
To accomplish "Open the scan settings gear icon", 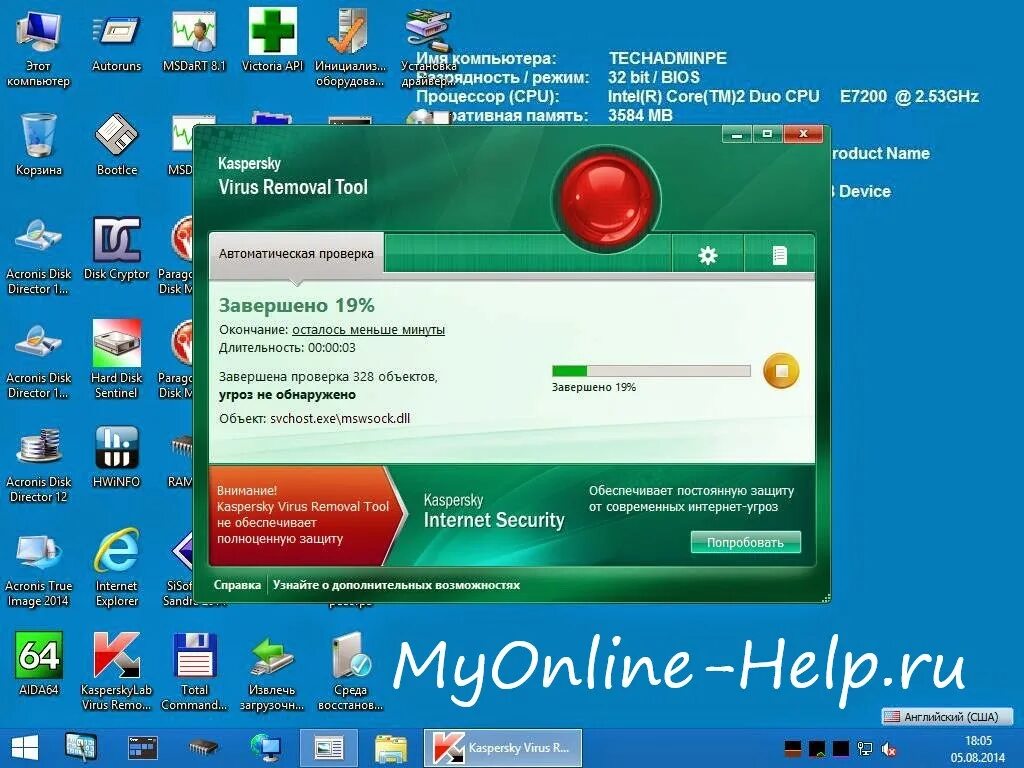I will pyautogui.click(x=708, y=255).
